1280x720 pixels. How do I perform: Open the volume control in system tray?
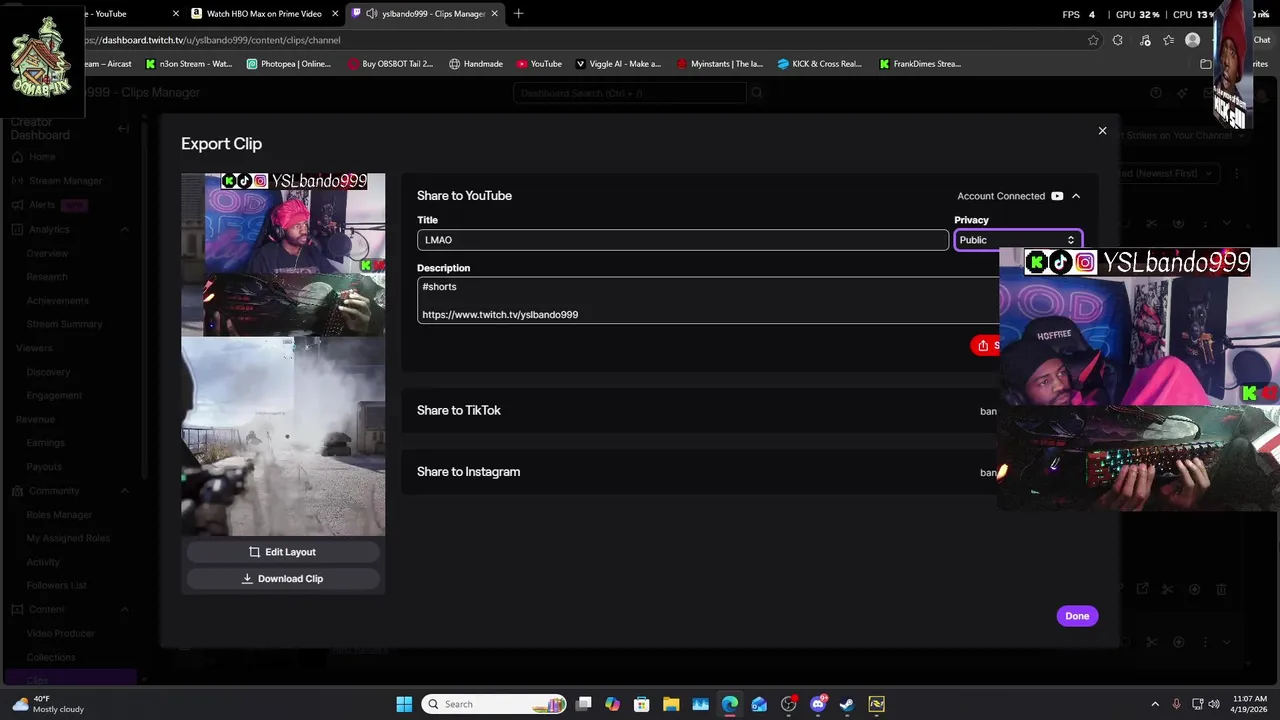coord(1214,704)
